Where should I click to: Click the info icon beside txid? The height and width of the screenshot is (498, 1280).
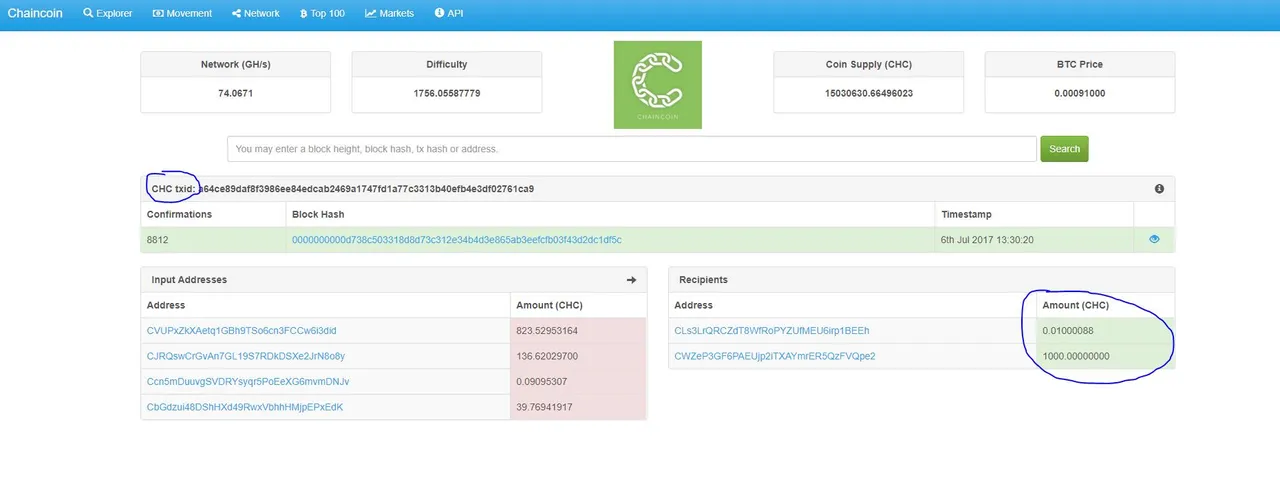(x=1159, y=189)
